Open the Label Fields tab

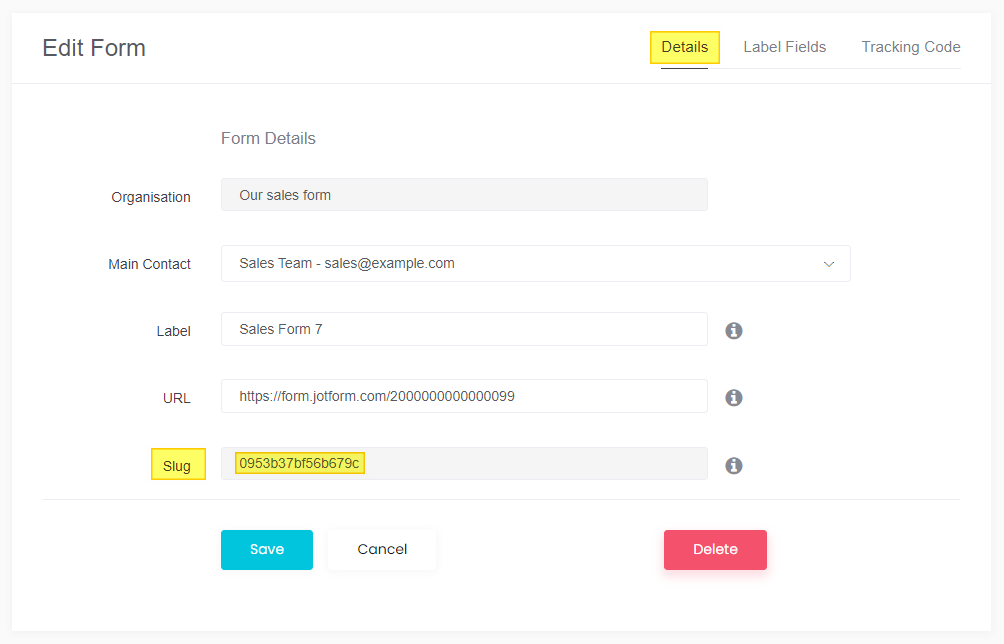784,47
